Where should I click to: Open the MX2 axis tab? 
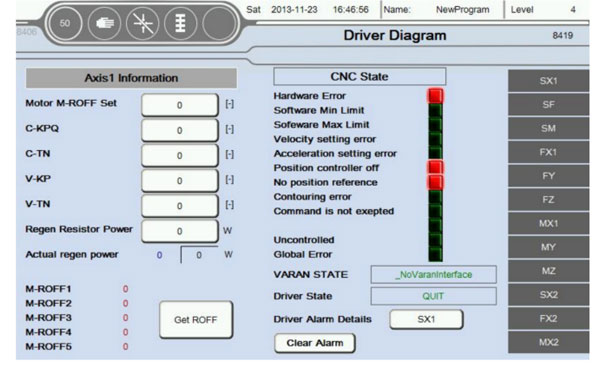548,342
